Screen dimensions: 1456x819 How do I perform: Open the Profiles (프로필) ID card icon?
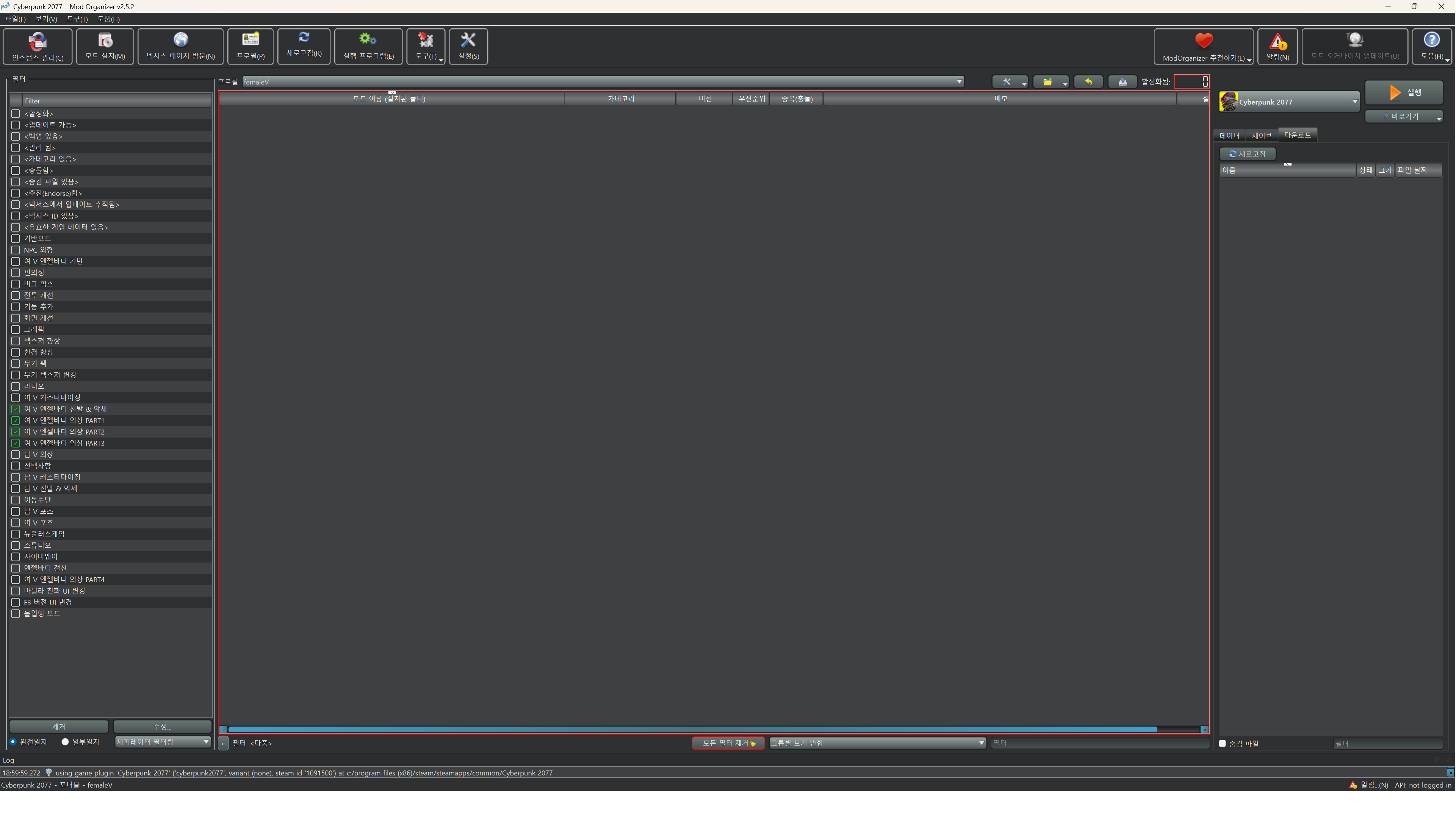coord(250,39)
